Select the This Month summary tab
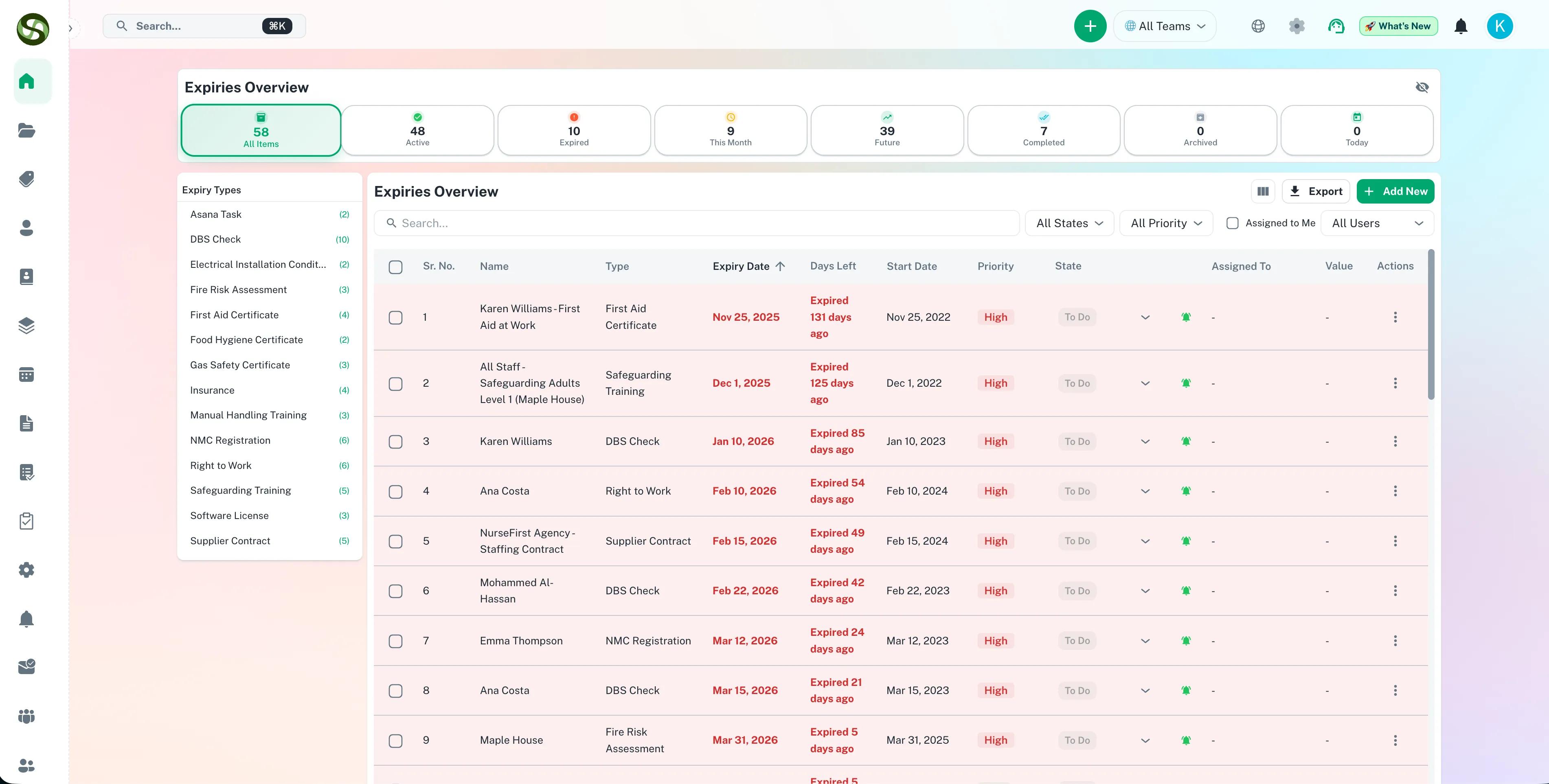 tap(730, 131)
